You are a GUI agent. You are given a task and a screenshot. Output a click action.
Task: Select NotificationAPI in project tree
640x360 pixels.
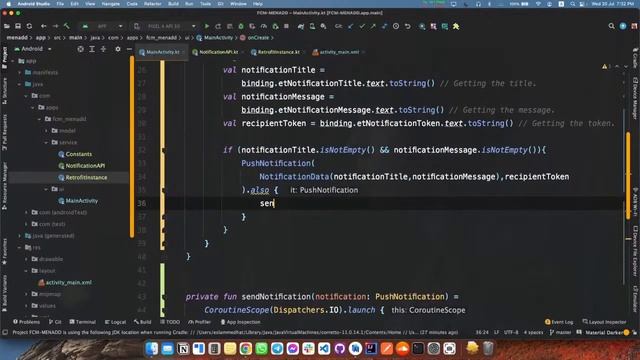click(x=82, y=166)
